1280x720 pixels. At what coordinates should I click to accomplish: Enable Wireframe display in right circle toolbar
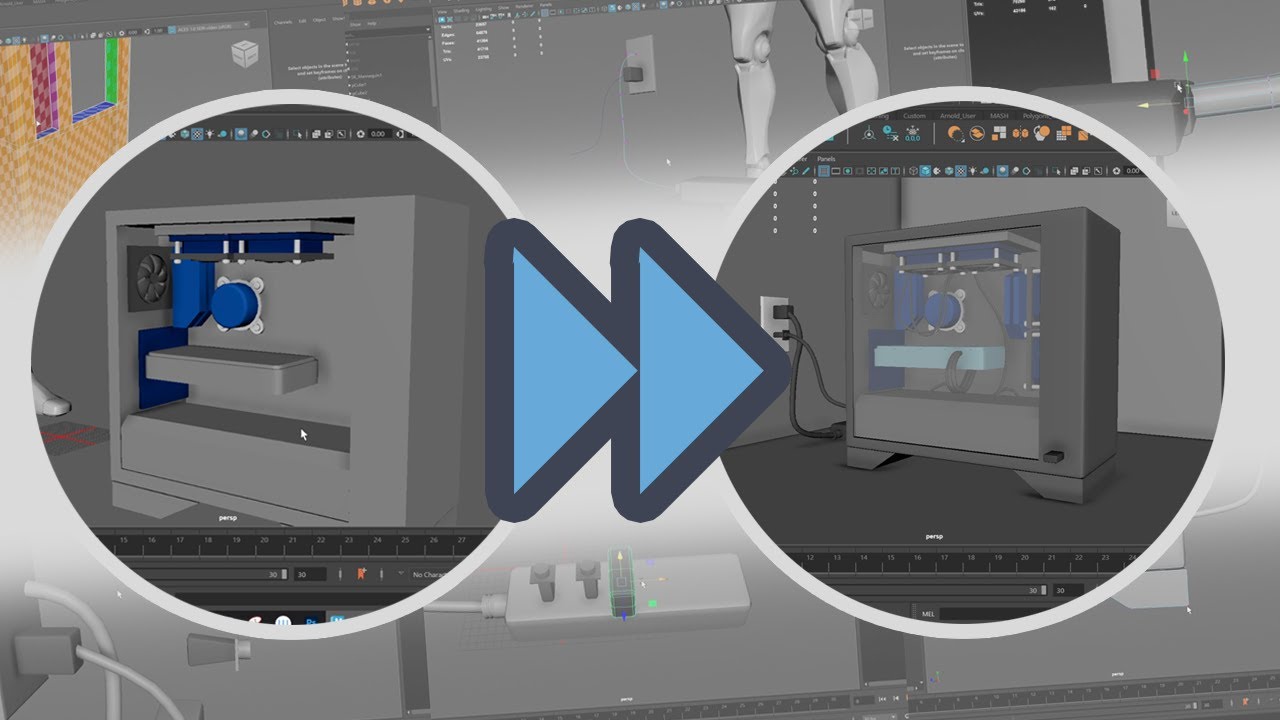pos(913,170)
